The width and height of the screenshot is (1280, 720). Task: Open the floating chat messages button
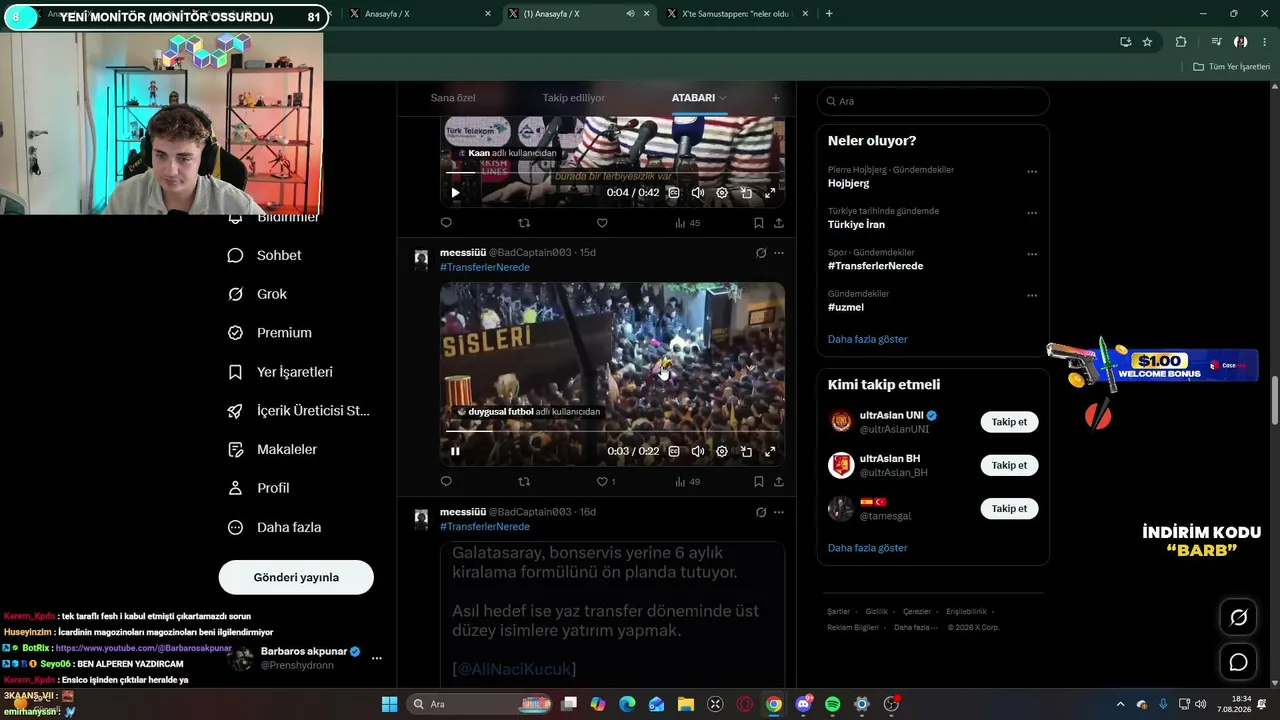pos(1238,662)
